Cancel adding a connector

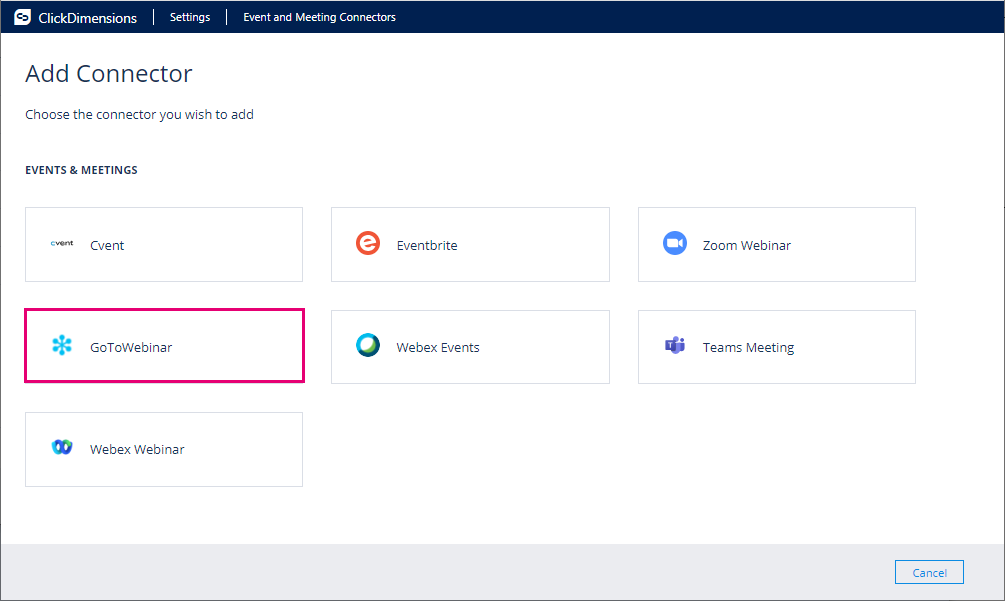pyautogui.click(x=929, y=572)
